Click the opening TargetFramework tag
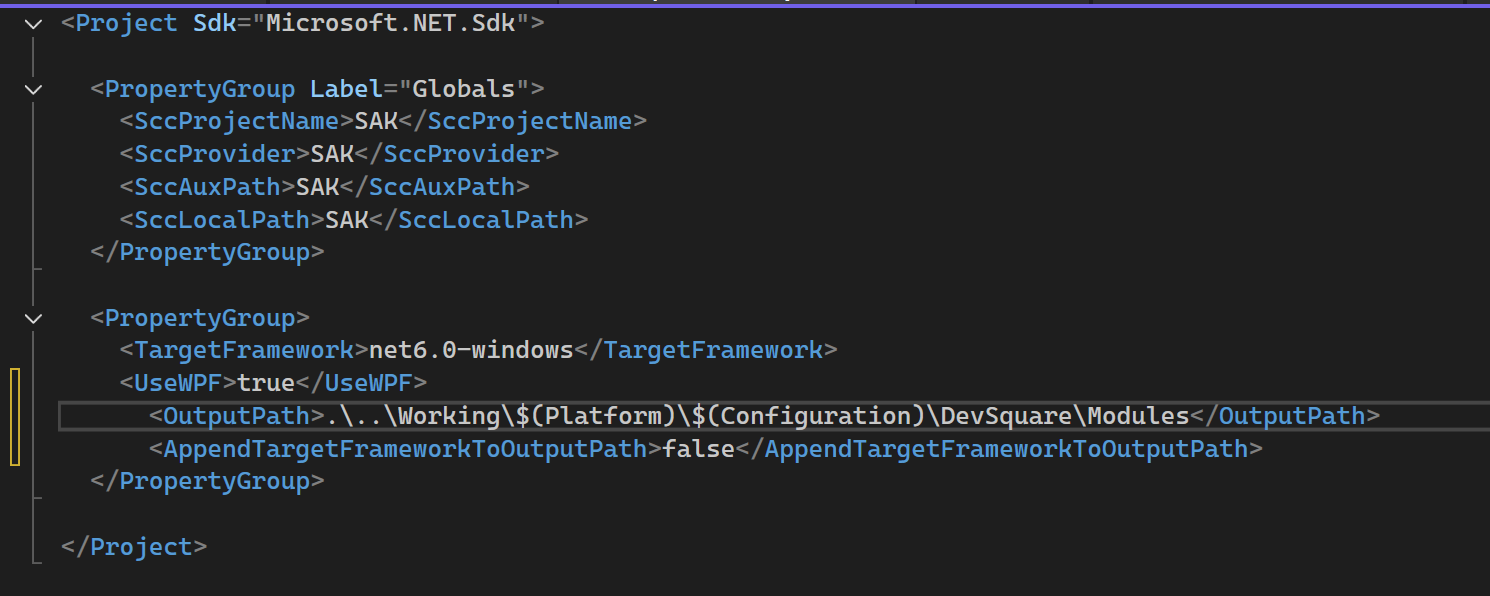Screen dimensions: 1490x596 coord(244,351)
